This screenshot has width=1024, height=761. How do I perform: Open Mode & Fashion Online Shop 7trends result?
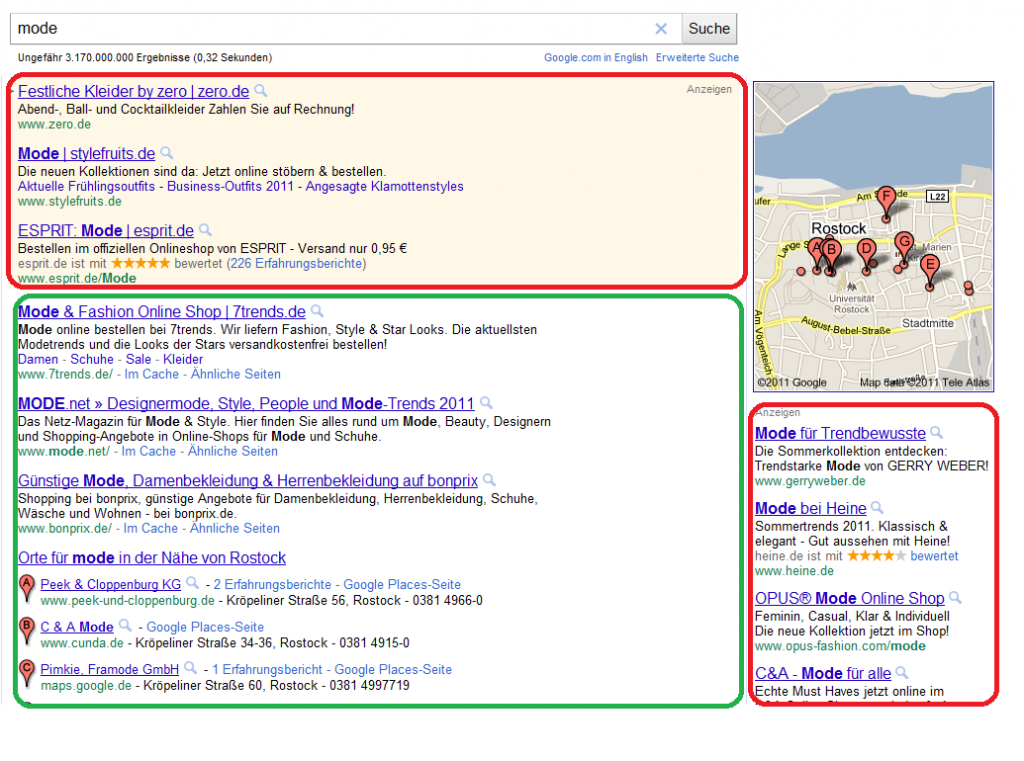click(x=161, y=312)
